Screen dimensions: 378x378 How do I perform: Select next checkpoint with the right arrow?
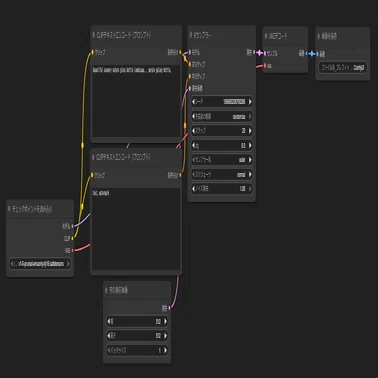68,264
